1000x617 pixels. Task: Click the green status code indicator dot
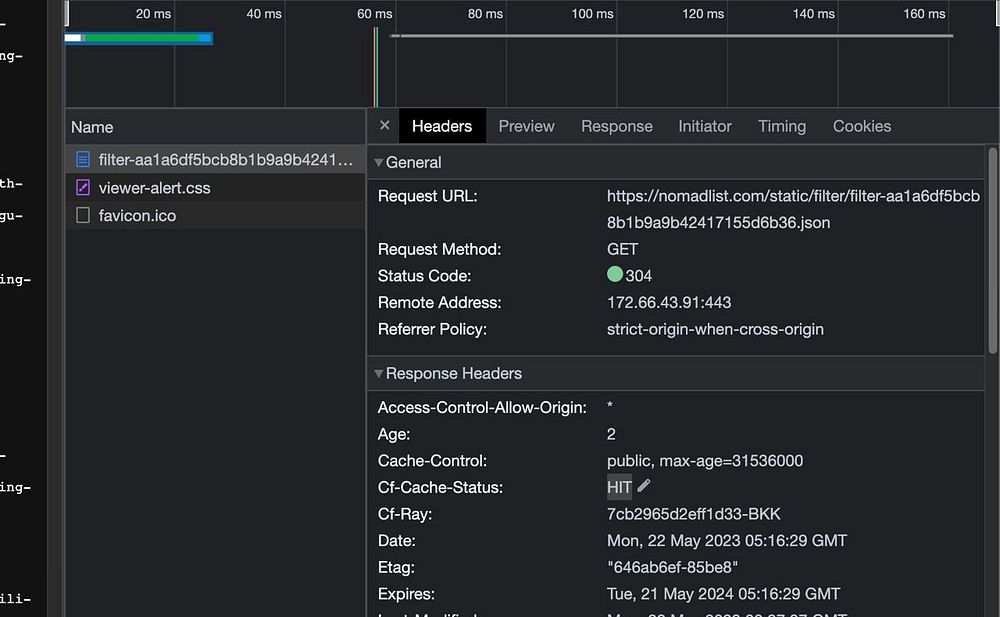pos(615,275)
